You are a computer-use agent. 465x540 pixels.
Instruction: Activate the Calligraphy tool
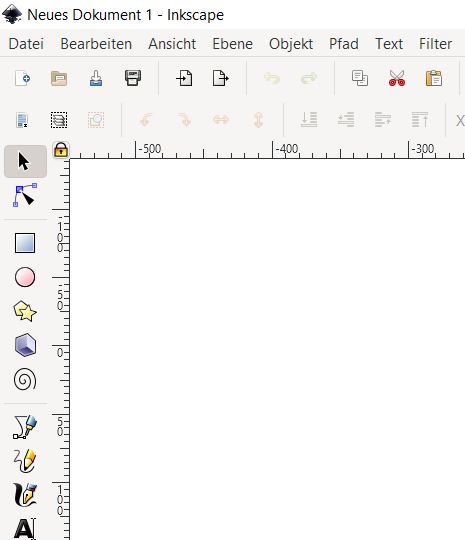25,495
